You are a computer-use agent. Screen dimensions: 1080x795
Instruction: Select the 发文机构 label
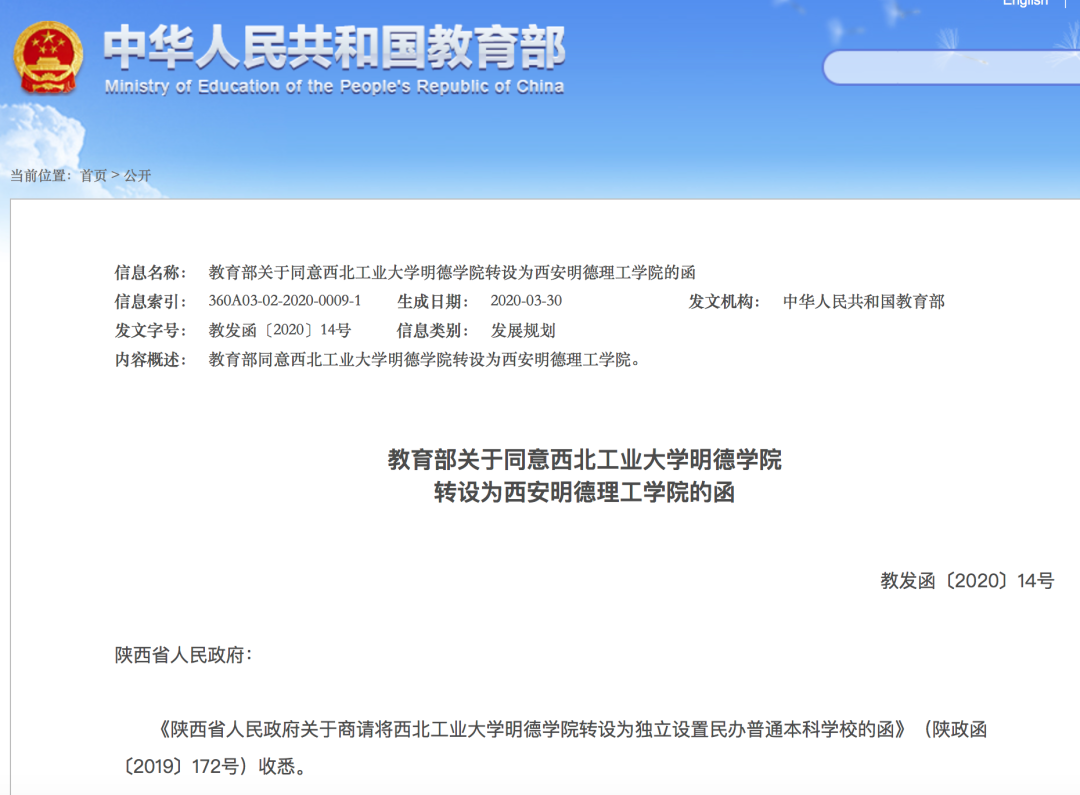click(724, 302)
